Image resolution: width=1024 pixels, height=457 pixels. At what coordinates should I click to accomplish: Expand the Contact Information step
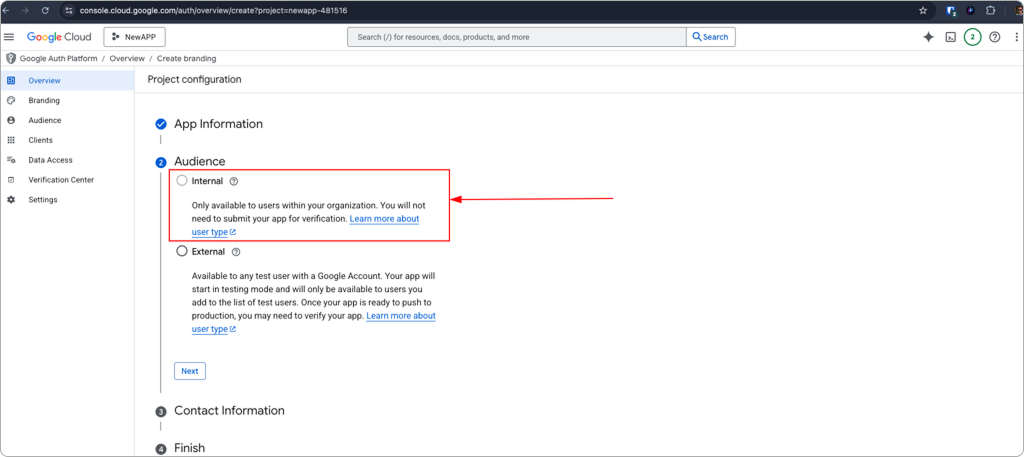pos(229,411)
